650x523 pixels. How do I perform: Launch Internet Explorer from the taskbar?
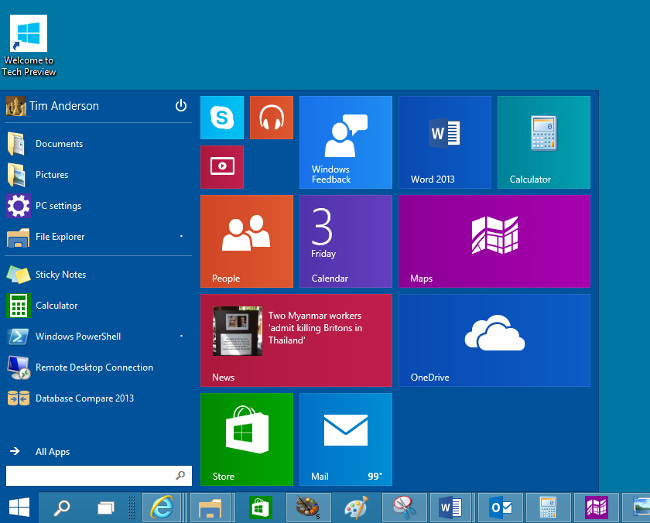162,507
